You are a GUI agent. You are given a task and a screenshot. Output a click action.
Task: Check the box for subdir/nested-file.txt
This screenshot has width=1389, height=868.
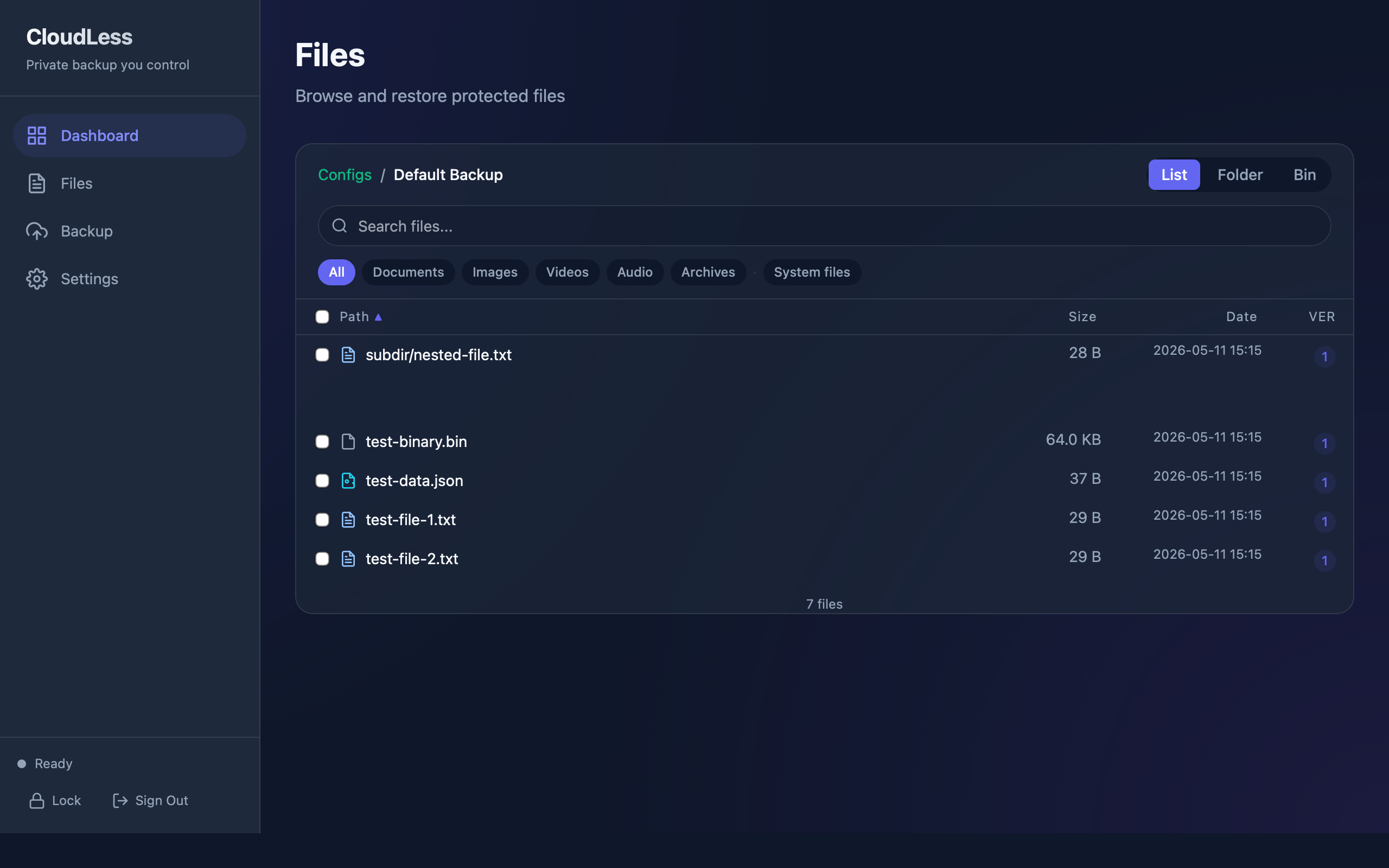tap(322, 355)
